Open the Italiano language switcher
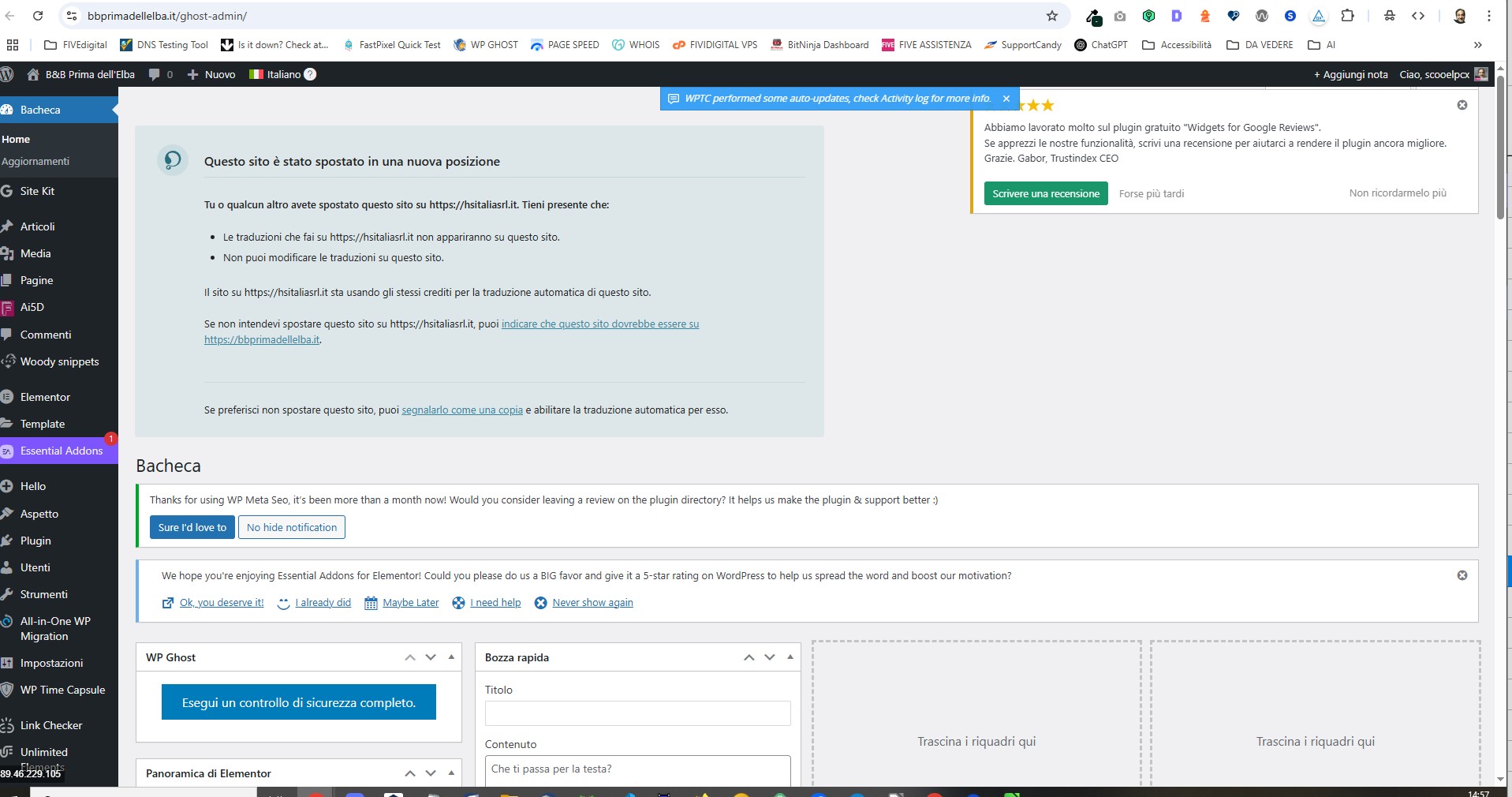 point(275,74)
